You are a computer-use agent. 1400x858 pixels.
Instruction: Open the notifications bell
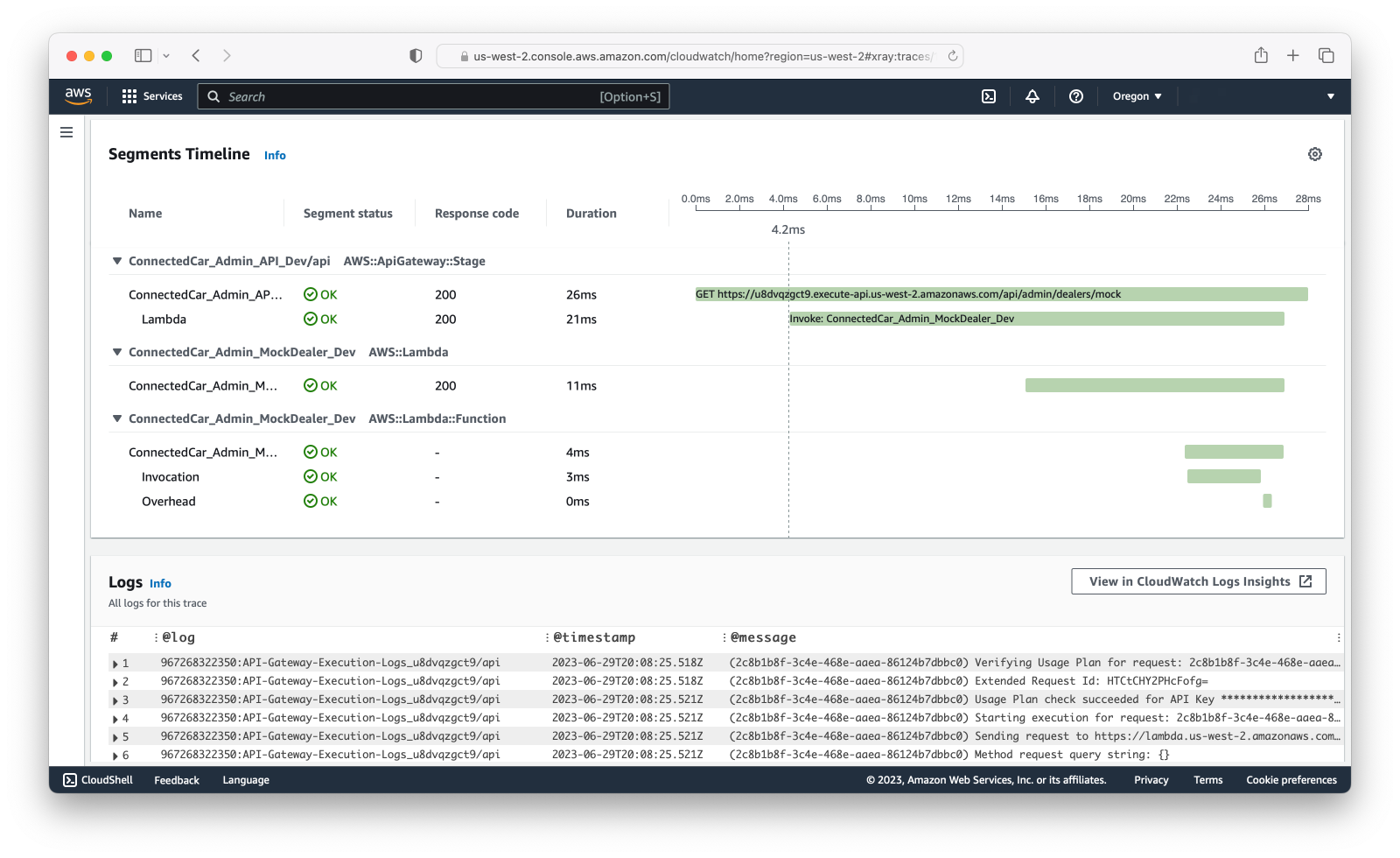(x=1032, y=96)
